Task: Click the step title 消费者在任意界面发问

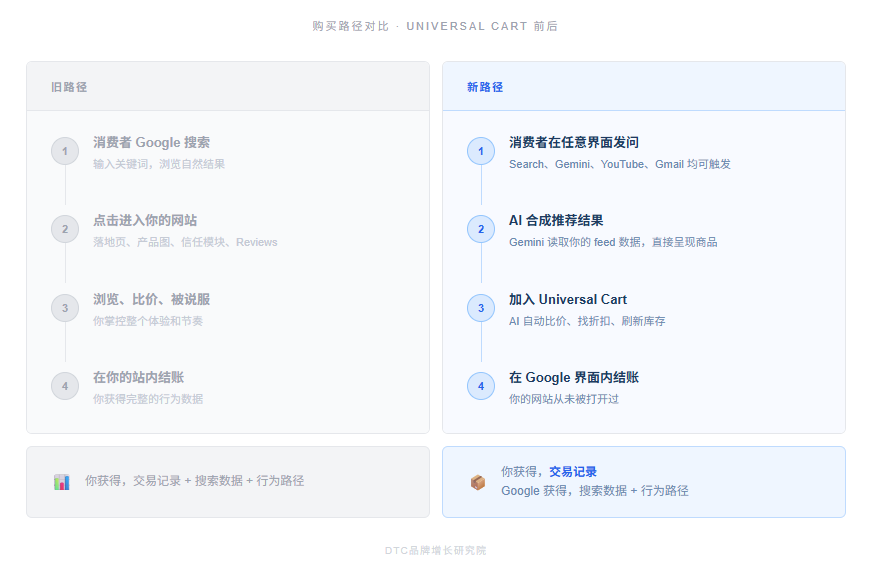Action: [x=574, y=143]
